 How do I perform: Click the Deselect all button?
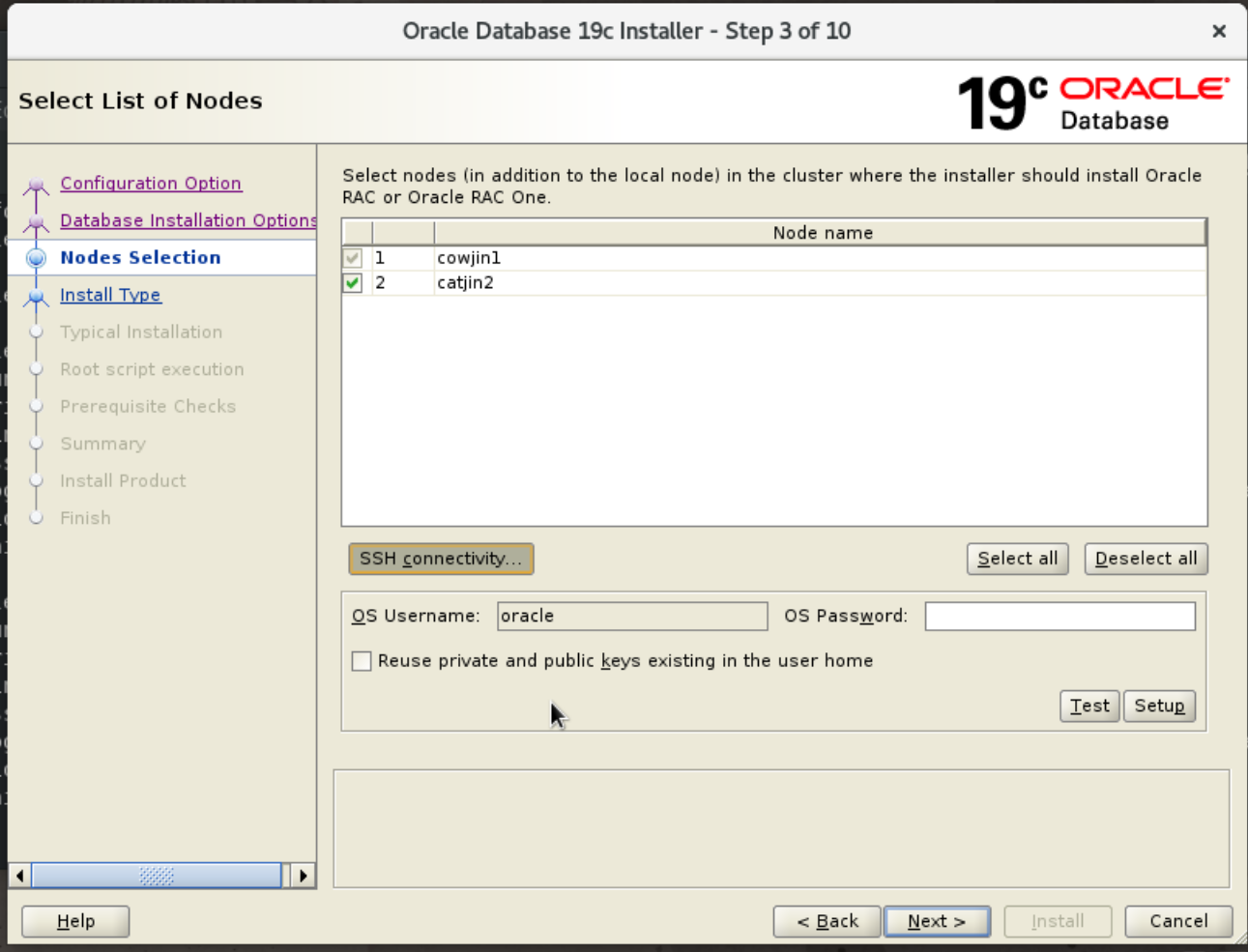pyautogui.click(x=1146, y=559)
